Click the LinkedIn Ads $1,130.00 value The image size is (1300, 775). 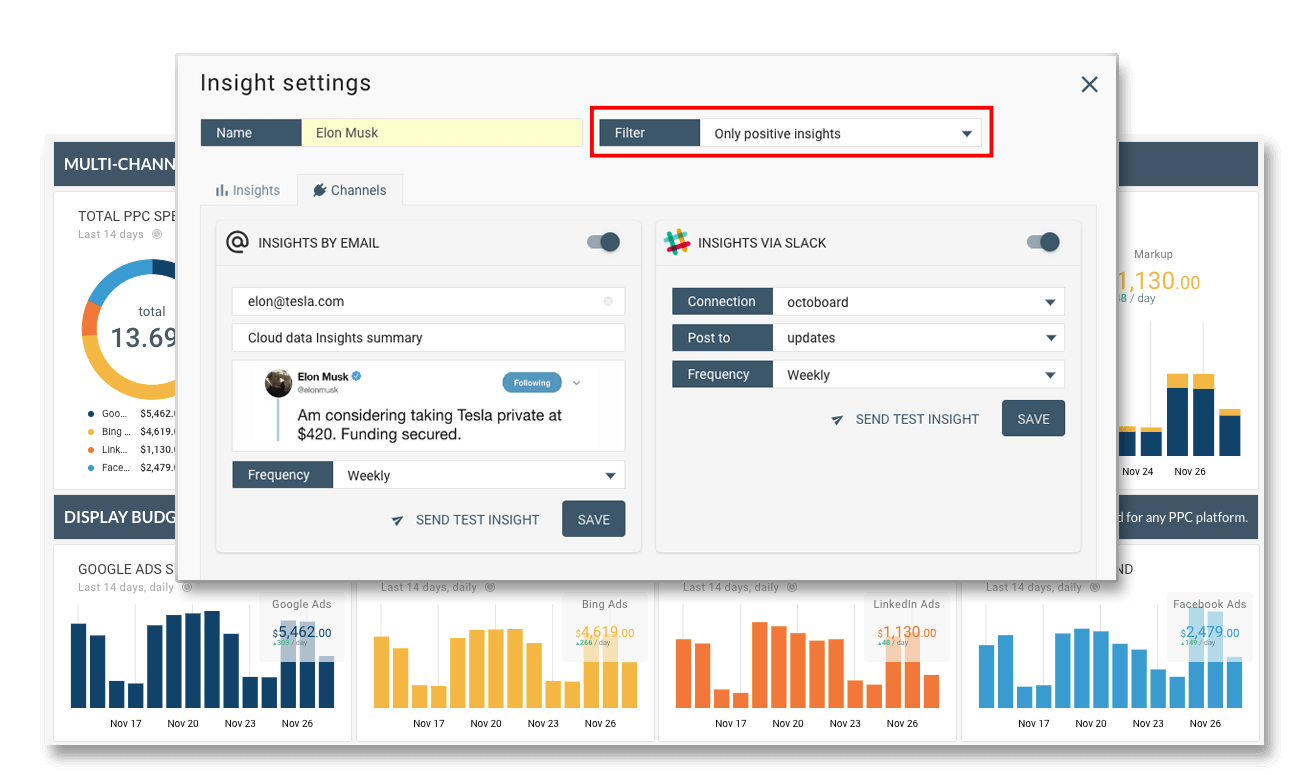(907, 632)
